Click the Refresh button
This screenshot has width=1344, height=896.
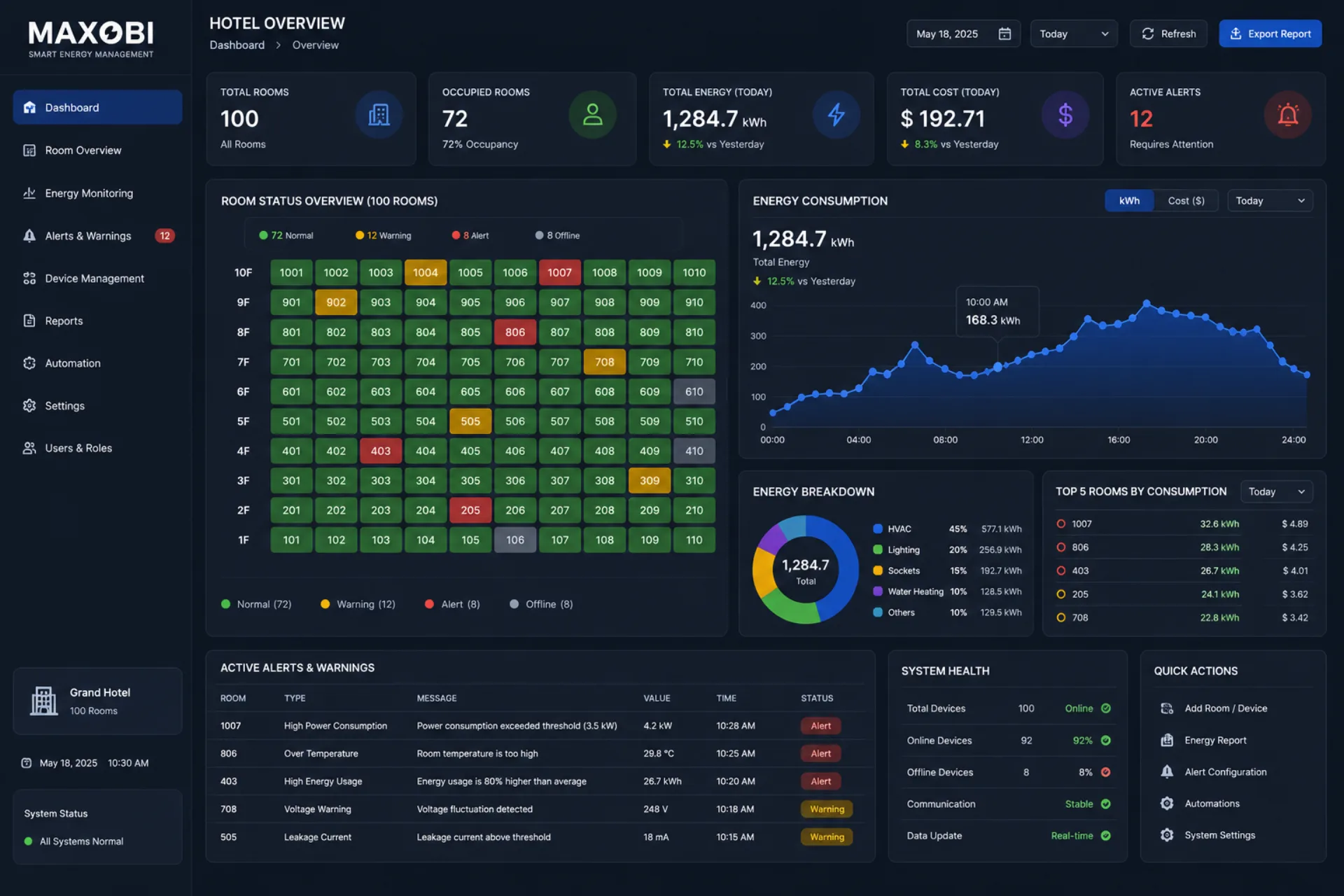pos(1168,34)
